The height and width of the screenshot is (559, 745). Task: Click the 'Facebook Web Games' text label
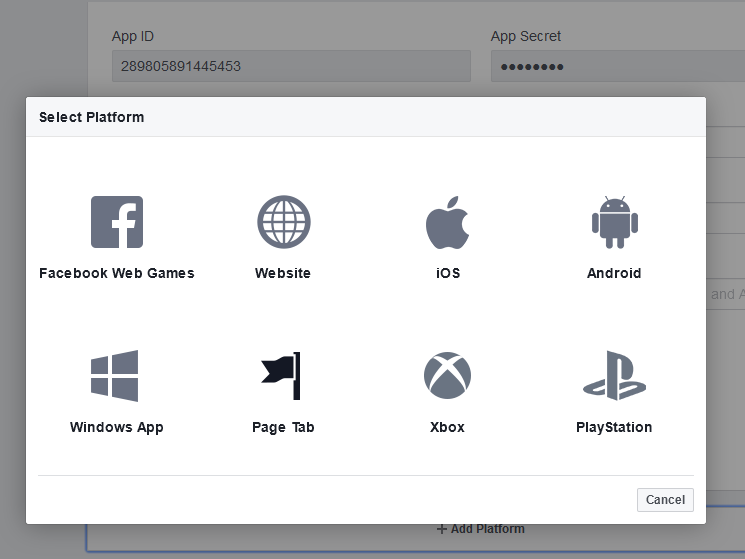click(x=117, y=273)
